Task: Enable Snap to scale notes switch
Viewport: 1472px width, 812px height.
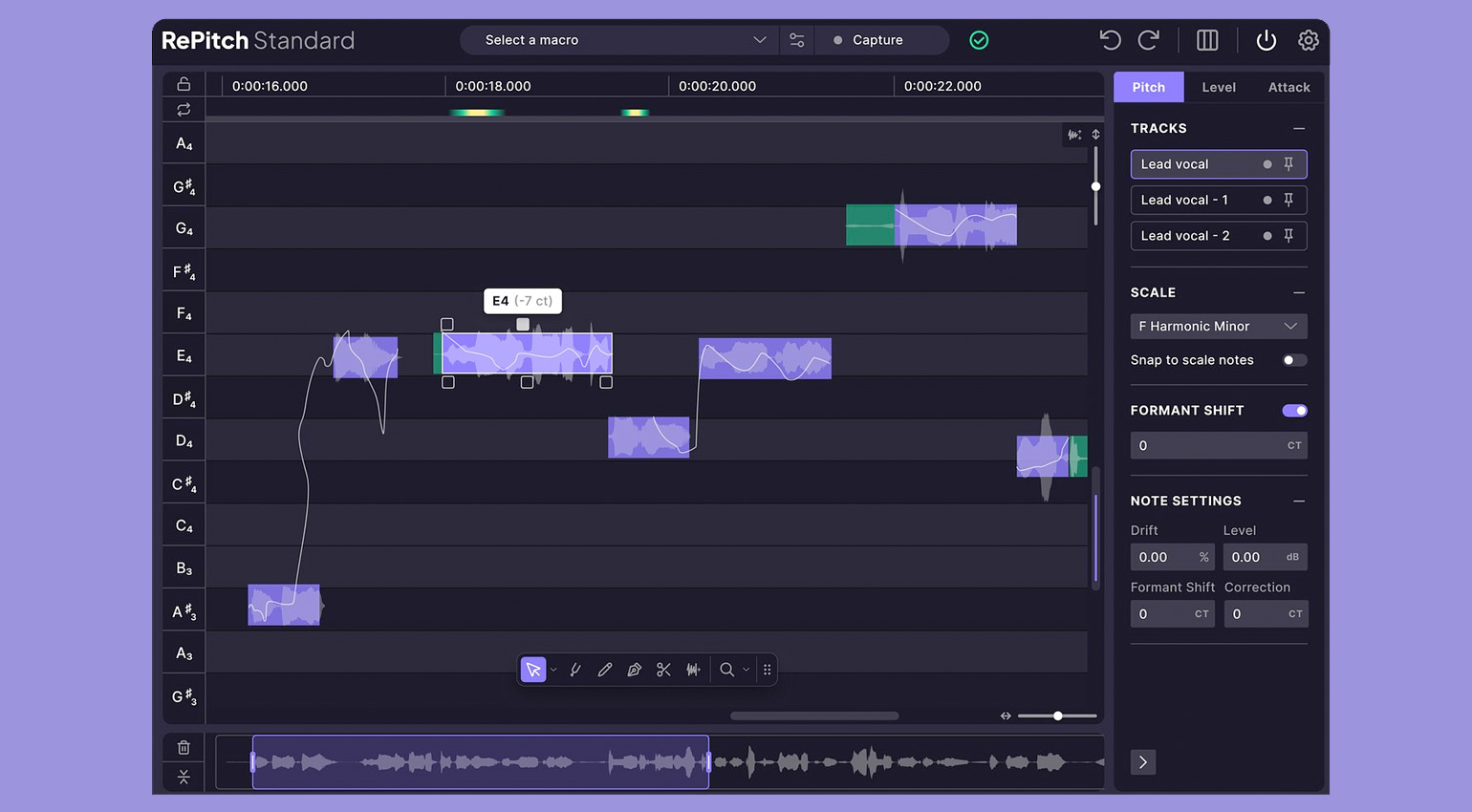Action: point(1293,360)
